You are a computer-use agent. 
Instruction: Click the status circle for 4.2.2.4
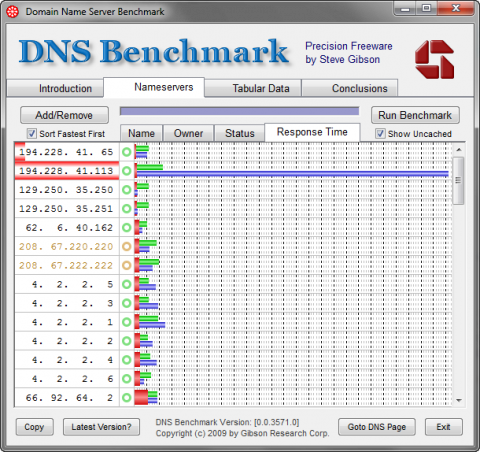coord(127,360)
